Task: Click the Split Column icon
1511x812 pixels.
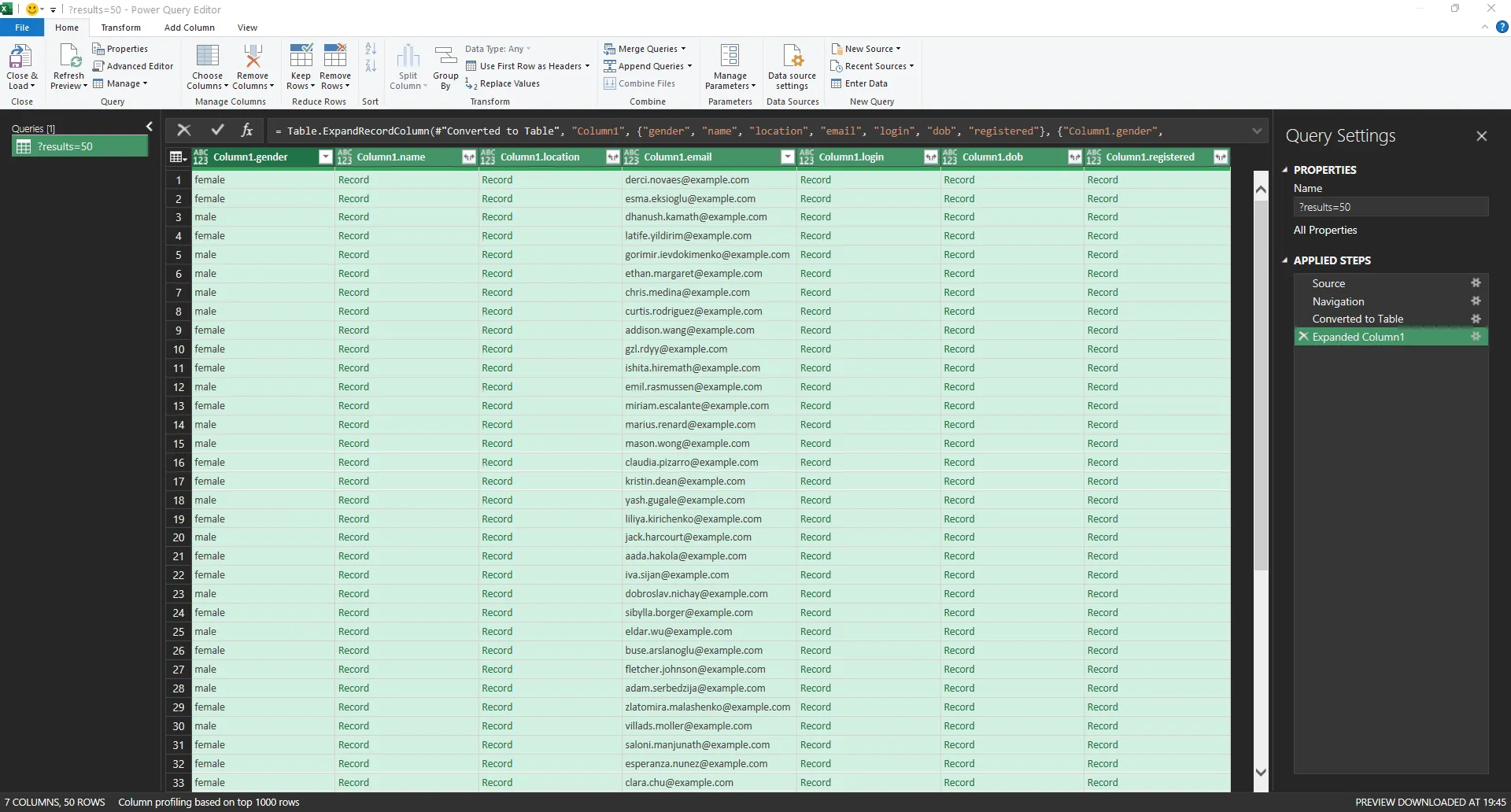Action: tap(408, 57)
